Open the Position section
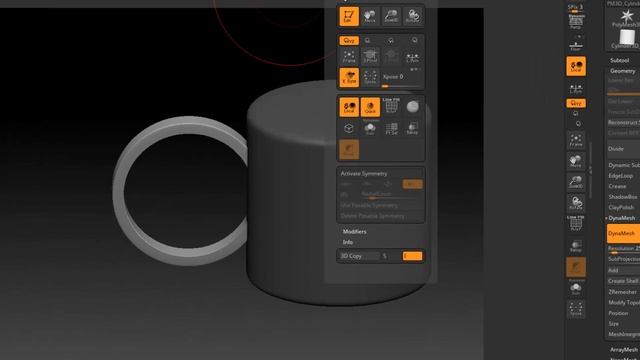Screen dimensions: 640x360 pyautogui.click(x=618, y=313)
